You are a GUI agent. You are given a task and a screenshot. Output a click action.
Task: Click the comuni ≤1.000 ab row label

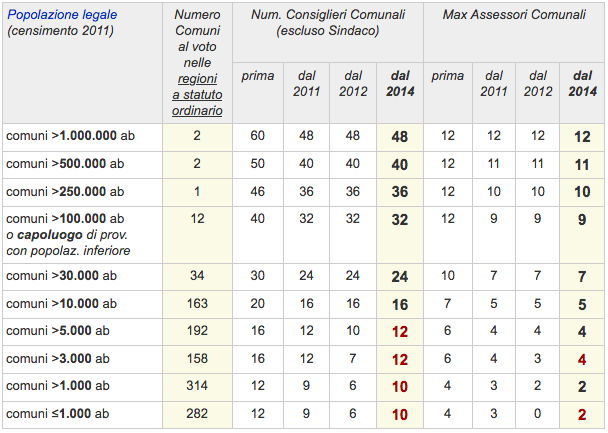tap(58, 414)
